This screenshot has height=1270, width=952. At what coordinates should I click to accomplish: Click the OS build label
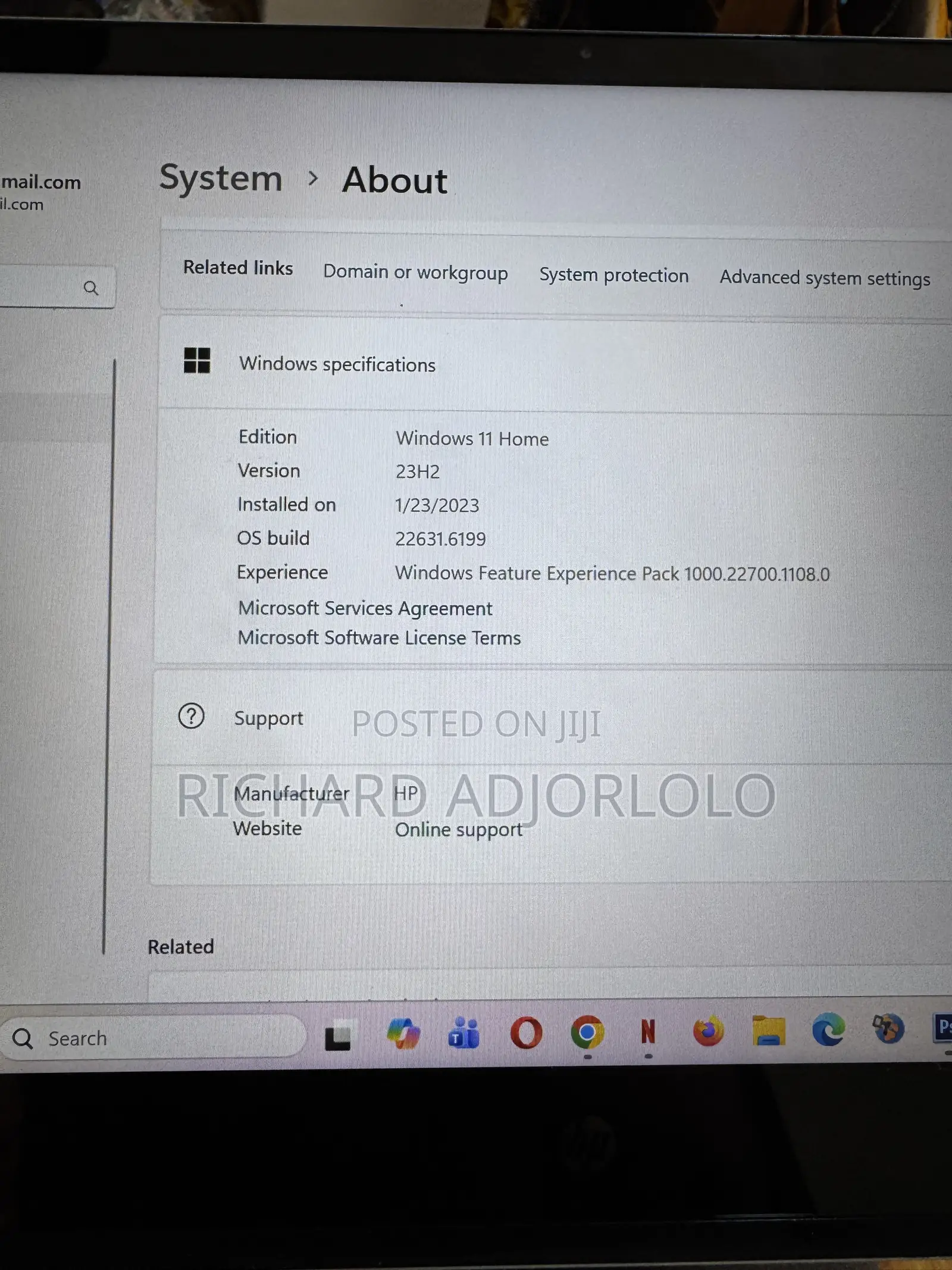(x=273, y=538)
